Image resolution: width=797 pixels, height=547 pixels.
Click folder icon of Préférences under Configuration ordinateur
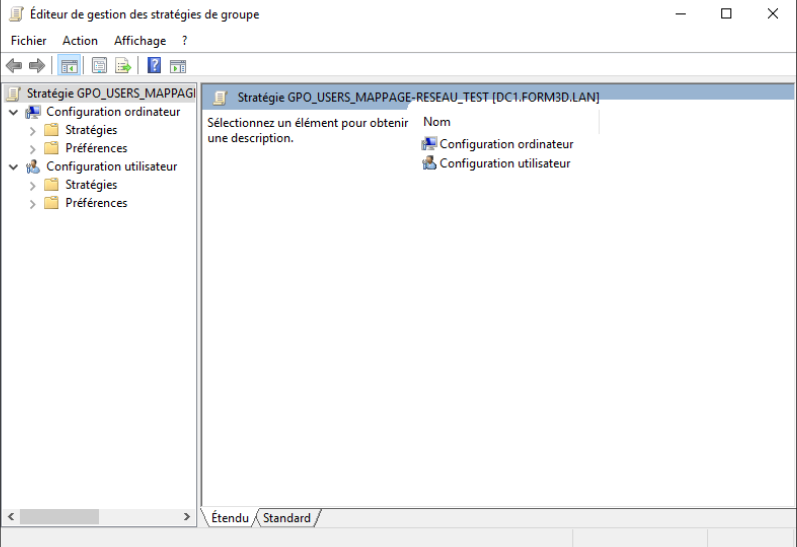51,148
